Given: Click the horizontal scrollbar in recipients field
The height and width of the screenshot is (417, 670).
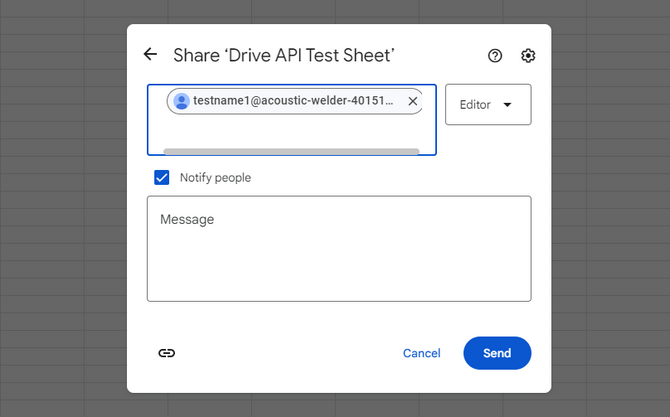Looking at the screenshot, I should [x=291, y=151].
